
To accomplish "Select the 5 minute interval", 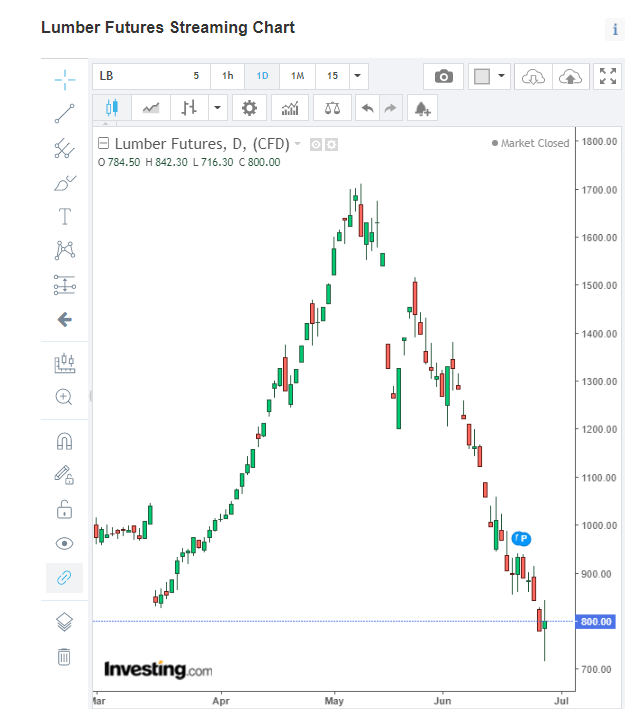I will pos(196,76).
